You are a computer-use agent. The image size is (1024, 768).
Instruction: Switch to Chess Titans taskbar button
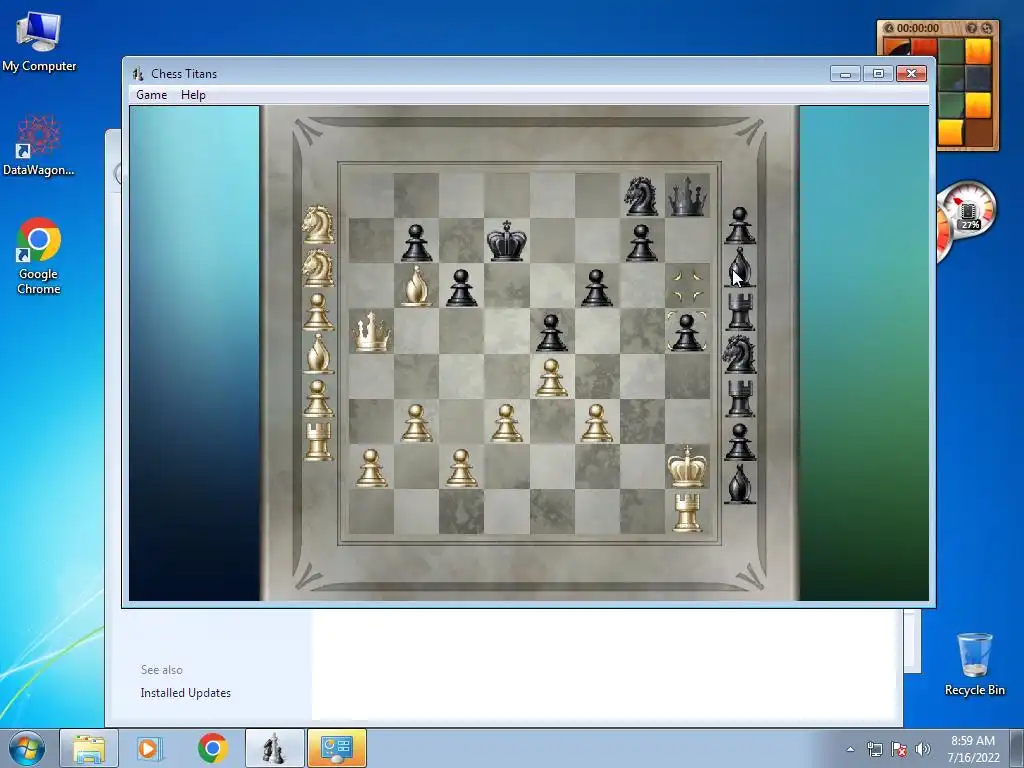click(x=274, y=748)
